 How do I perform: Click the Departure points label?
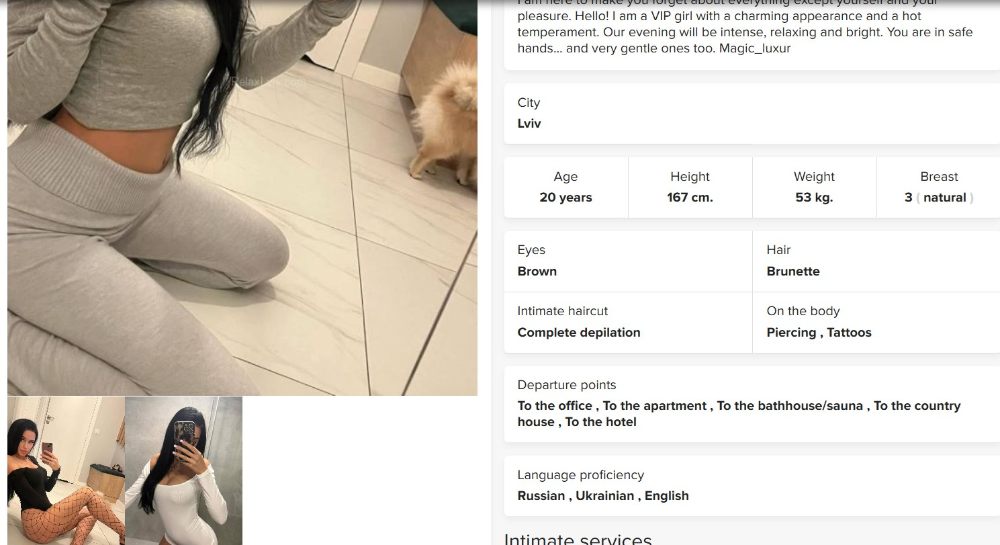[x=566, y=385]
